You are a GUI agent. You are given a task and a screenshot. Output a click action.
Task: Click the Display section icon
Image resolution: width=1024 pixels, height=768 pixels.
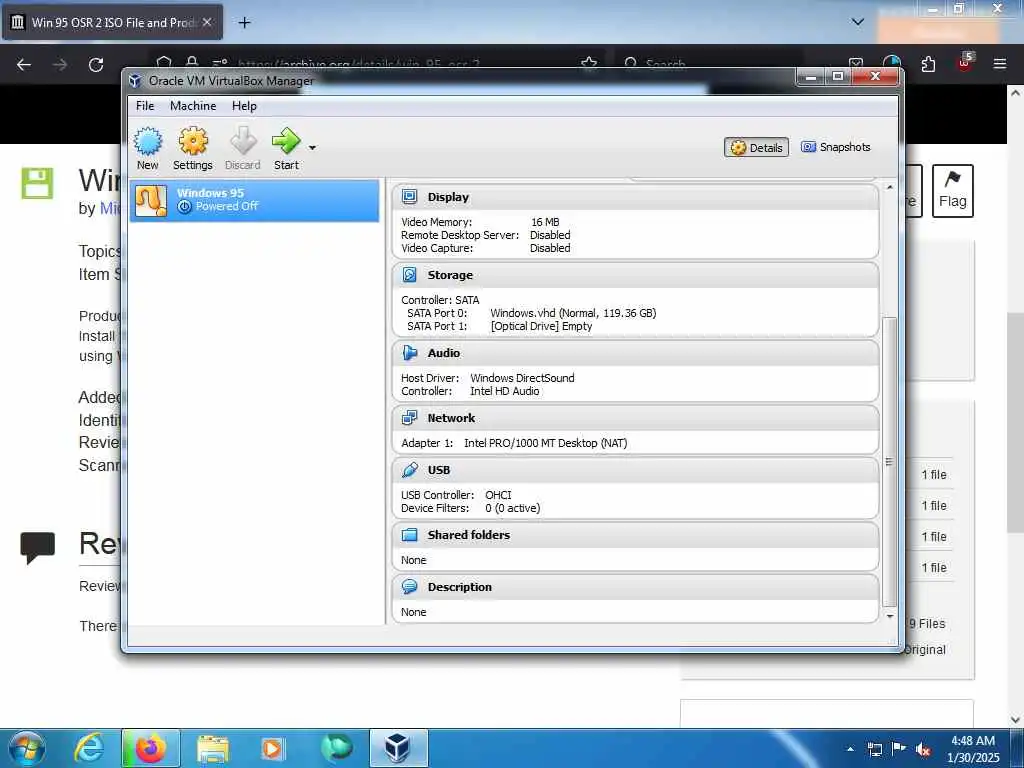click(x=409, y=197)
